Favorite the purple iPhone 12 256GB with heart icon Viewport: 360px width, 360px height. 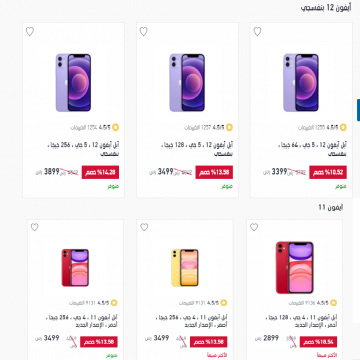[30, 32]
